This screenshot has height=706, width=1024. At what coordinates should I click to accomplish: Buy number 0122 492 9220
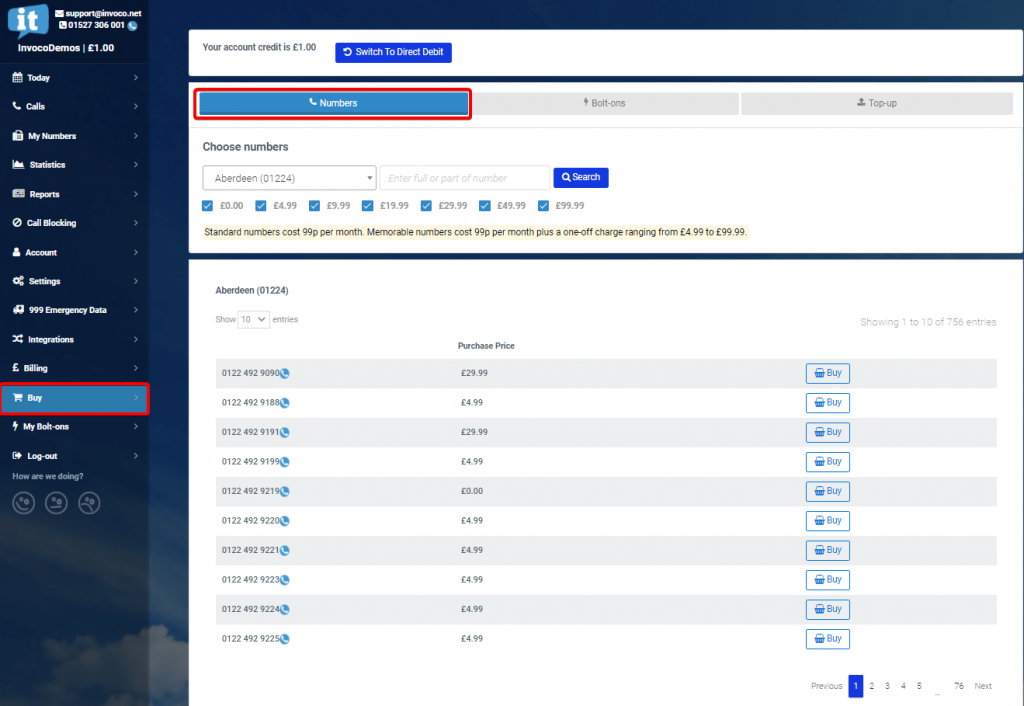coord(827,521)
